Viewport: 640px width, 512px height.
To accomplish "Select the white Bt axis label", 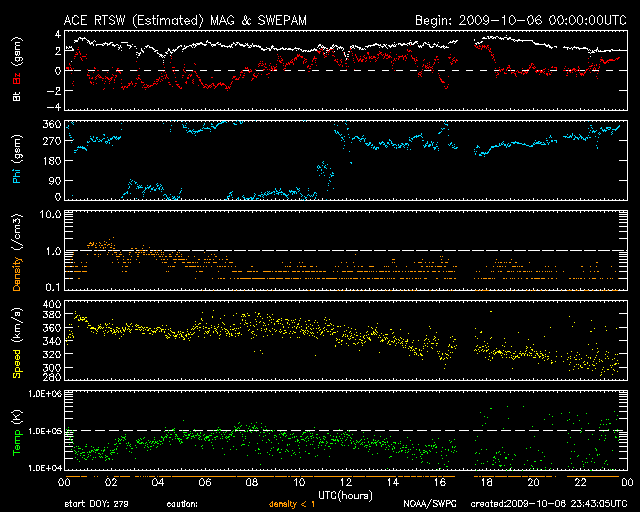I will click(17, 96).
